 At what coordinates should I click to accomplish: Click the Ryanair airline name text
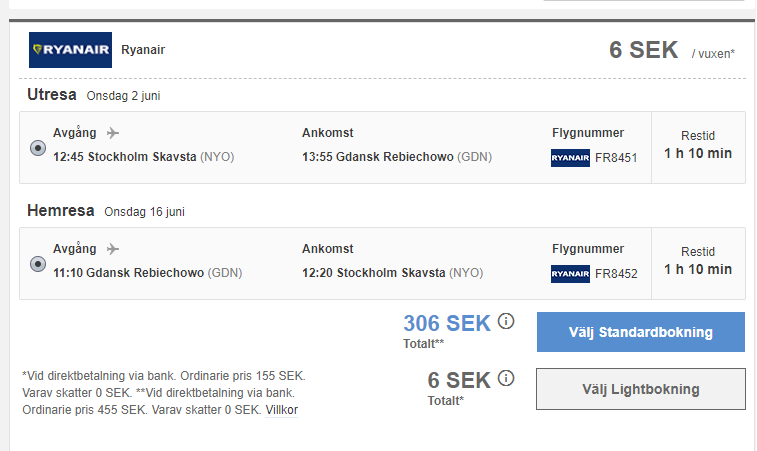coord(143,50)
